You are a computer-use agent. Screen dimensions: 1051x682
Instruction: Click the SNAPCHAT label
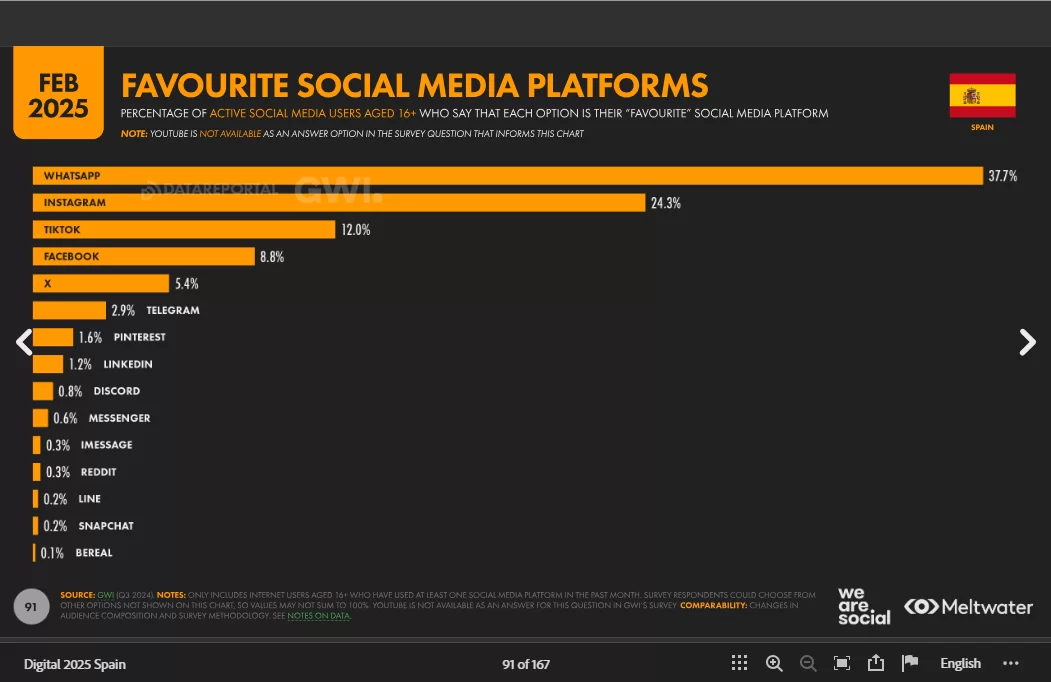[106, 526]
